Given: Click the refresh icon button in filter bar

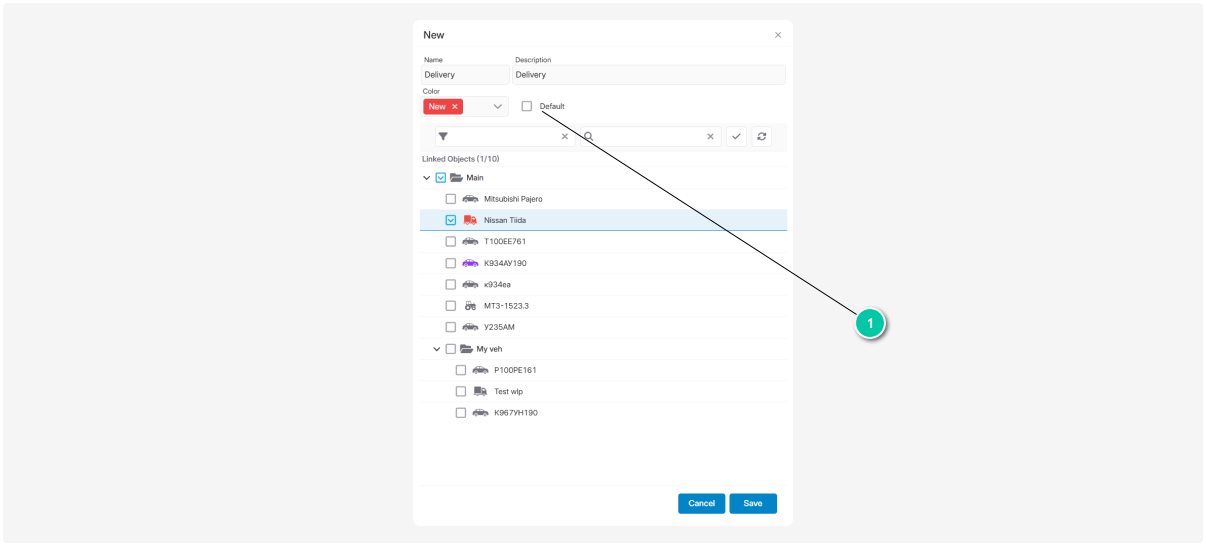Looking at the screenshot, I should (762, 137).
